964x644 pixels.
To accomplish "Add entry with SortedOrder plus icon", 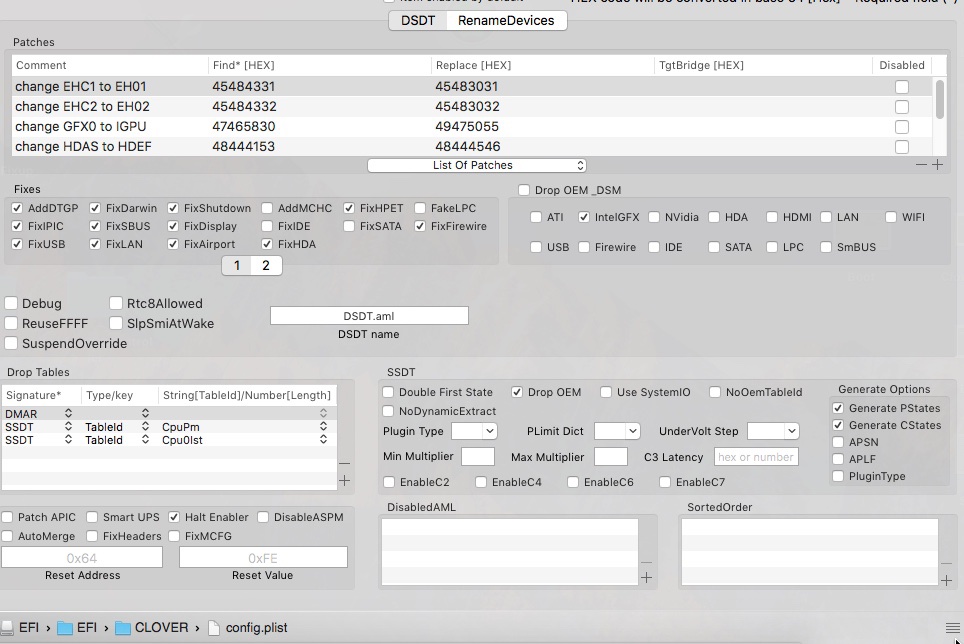I will pyautogui.click(x=946, y=581).
